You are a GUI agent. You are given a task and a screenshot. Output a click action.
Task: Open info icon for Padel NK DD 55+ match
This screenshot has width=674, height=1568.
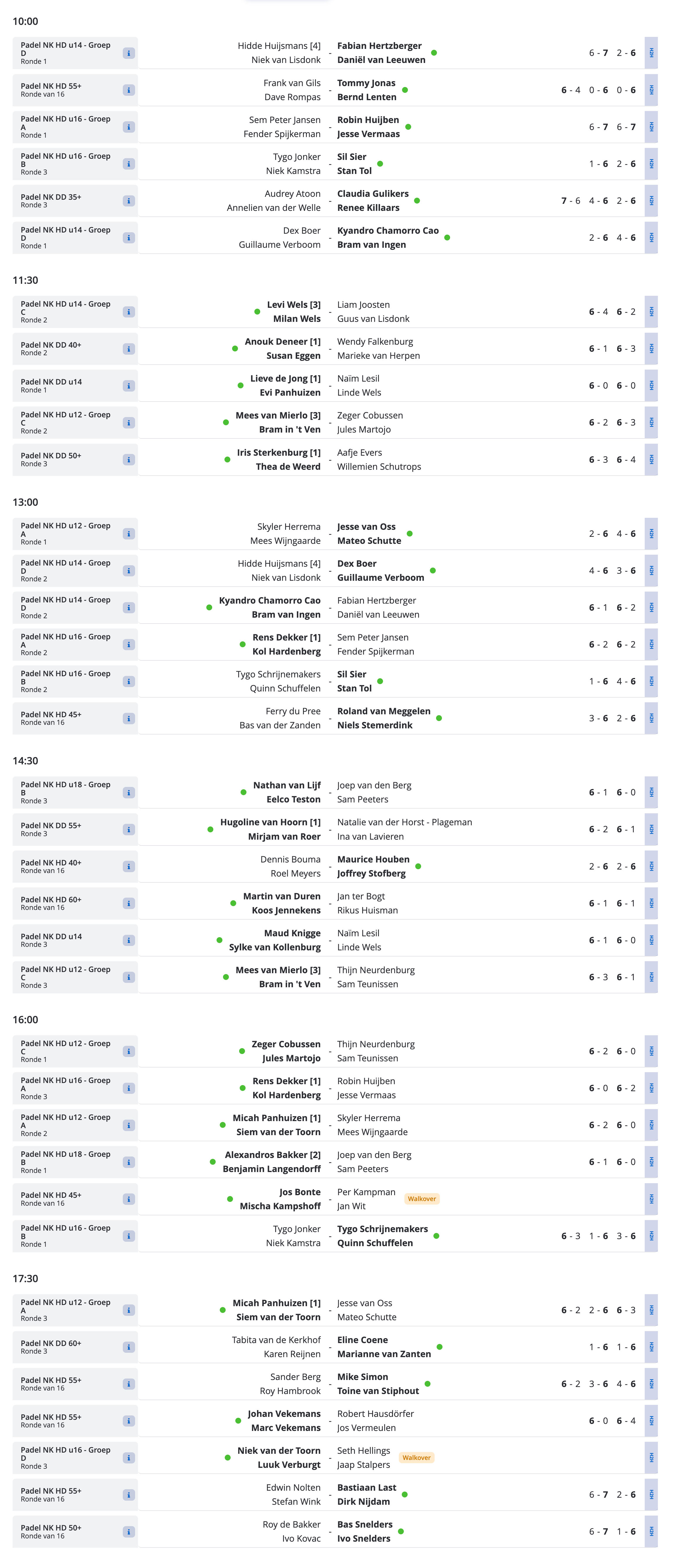point(128,830)
